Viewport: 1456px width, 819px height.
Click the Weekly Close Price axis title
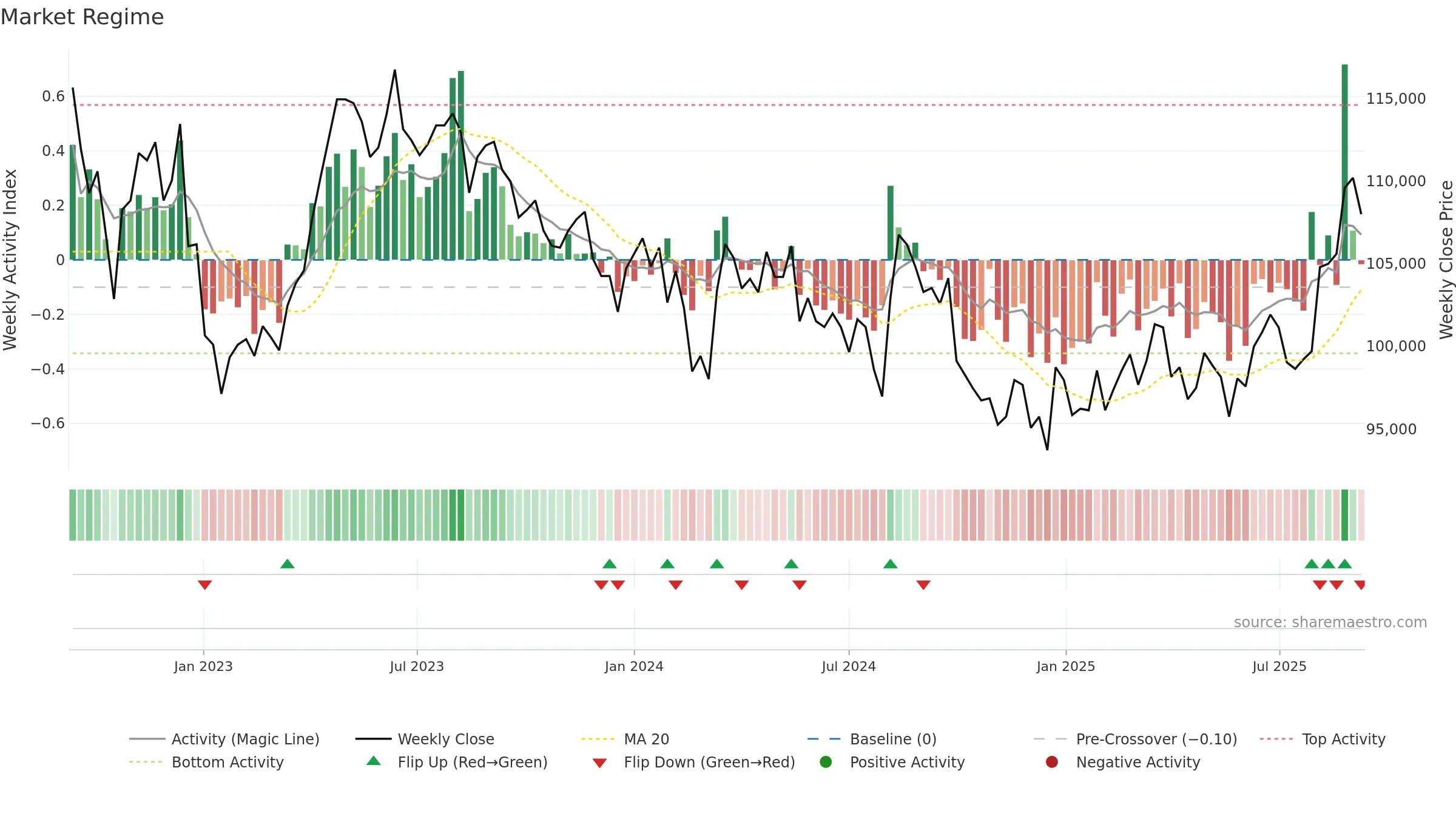(1446, 260)
